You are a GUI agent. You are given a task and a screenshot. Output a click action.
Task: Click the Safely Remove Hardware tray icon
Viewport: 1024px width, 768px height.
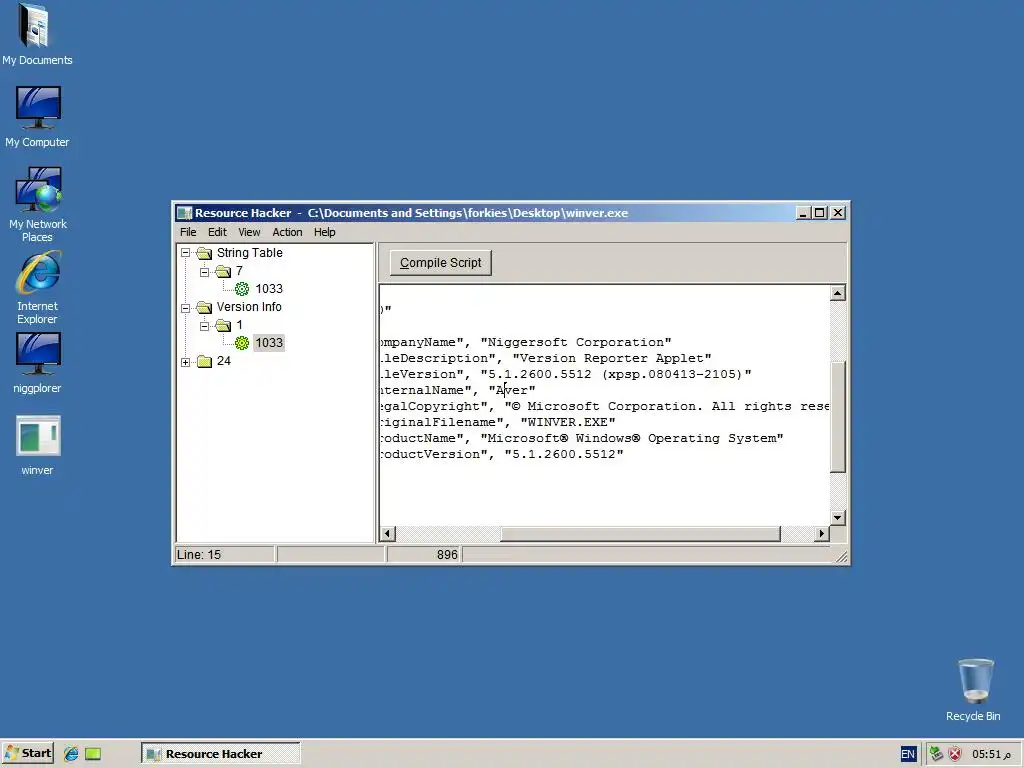[x=936, y=754]
